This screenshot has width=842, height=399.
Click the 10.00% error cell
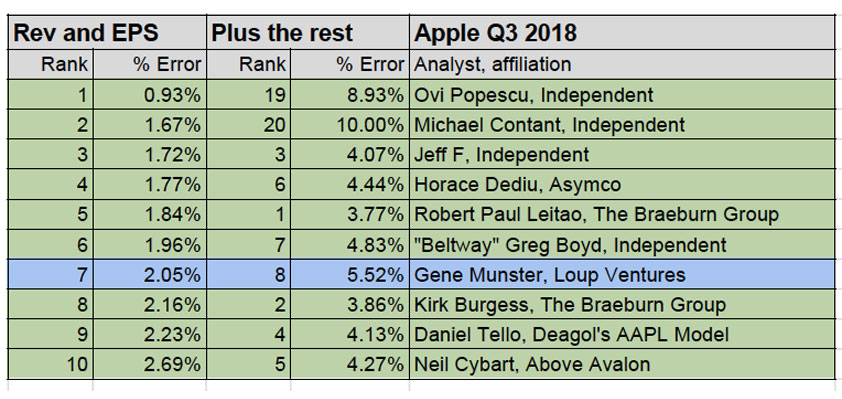[350, 125]
